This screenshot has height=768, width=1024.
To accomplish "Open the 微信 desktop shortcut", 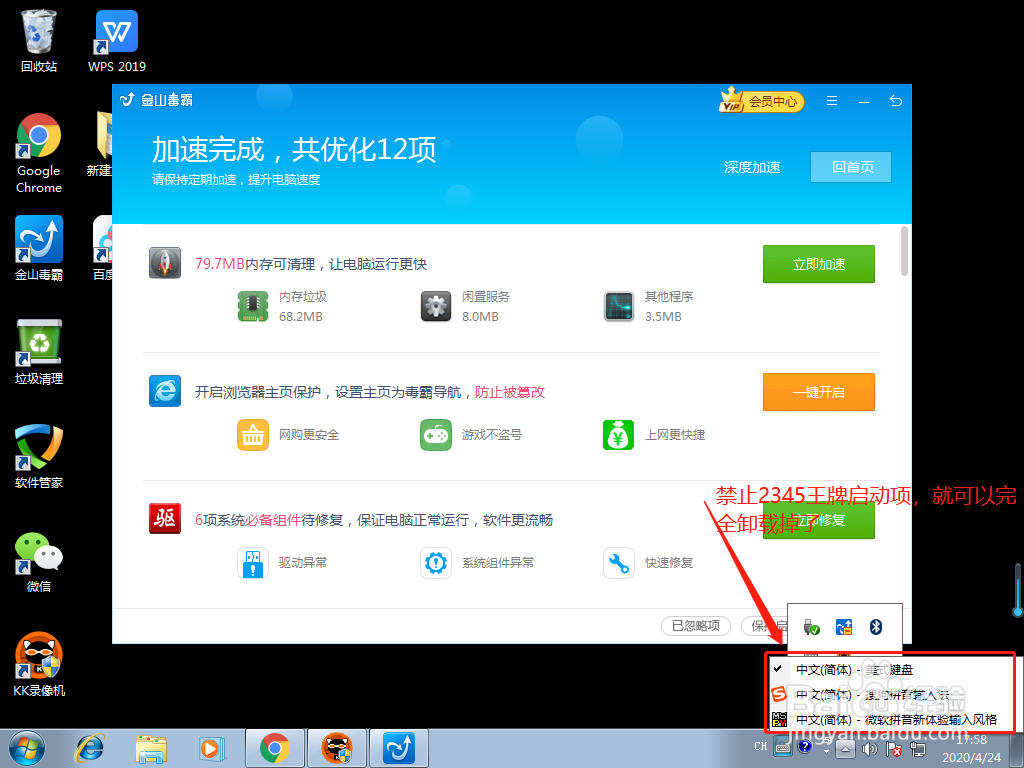I will 39,562.
